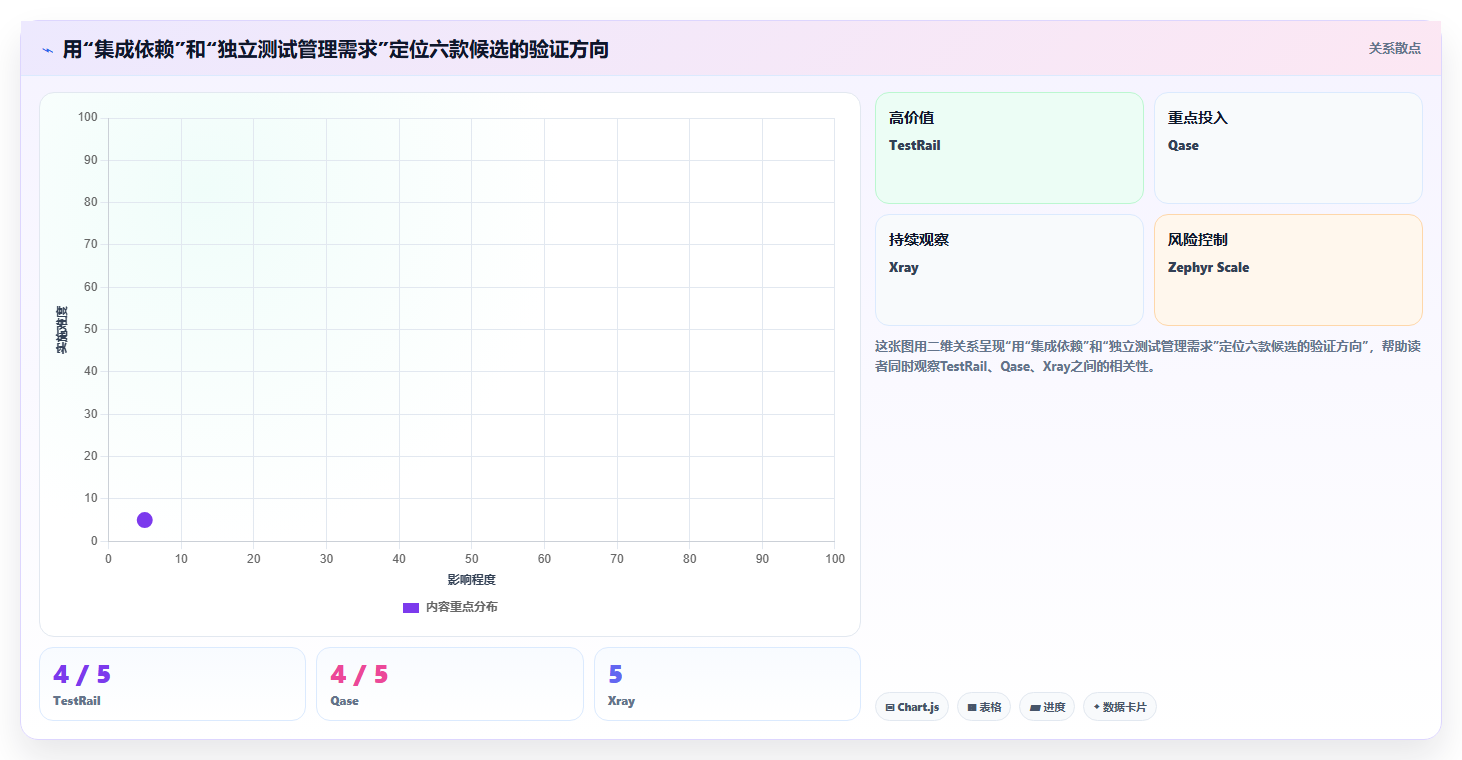The image size is (1462, 760).
Task: Click the description paragraph under quadrant cards
Action: 1148,356
